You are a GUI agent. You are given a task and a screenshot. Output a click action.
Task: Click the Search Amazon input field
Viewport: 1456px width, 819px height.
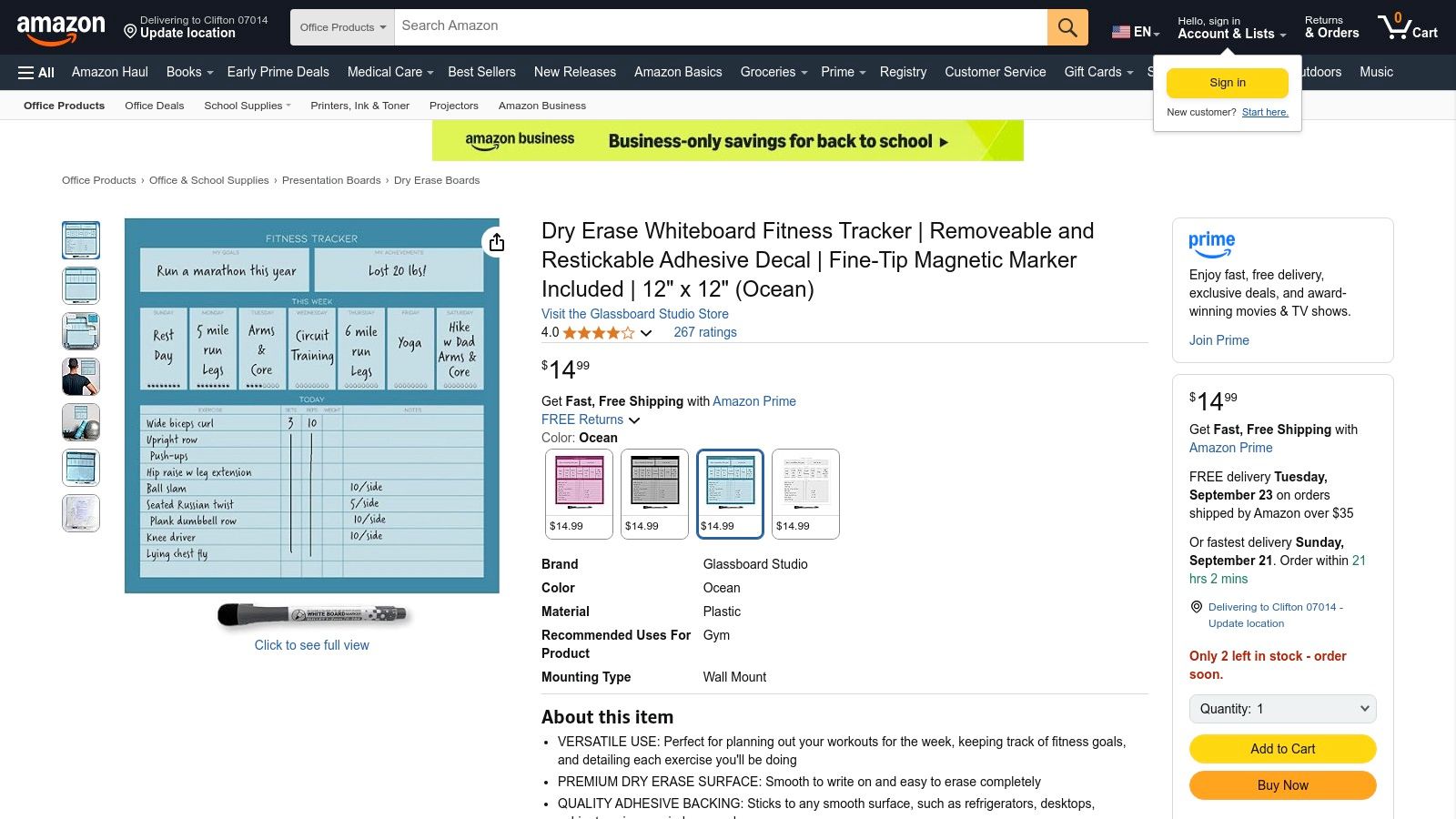[719, 26]
